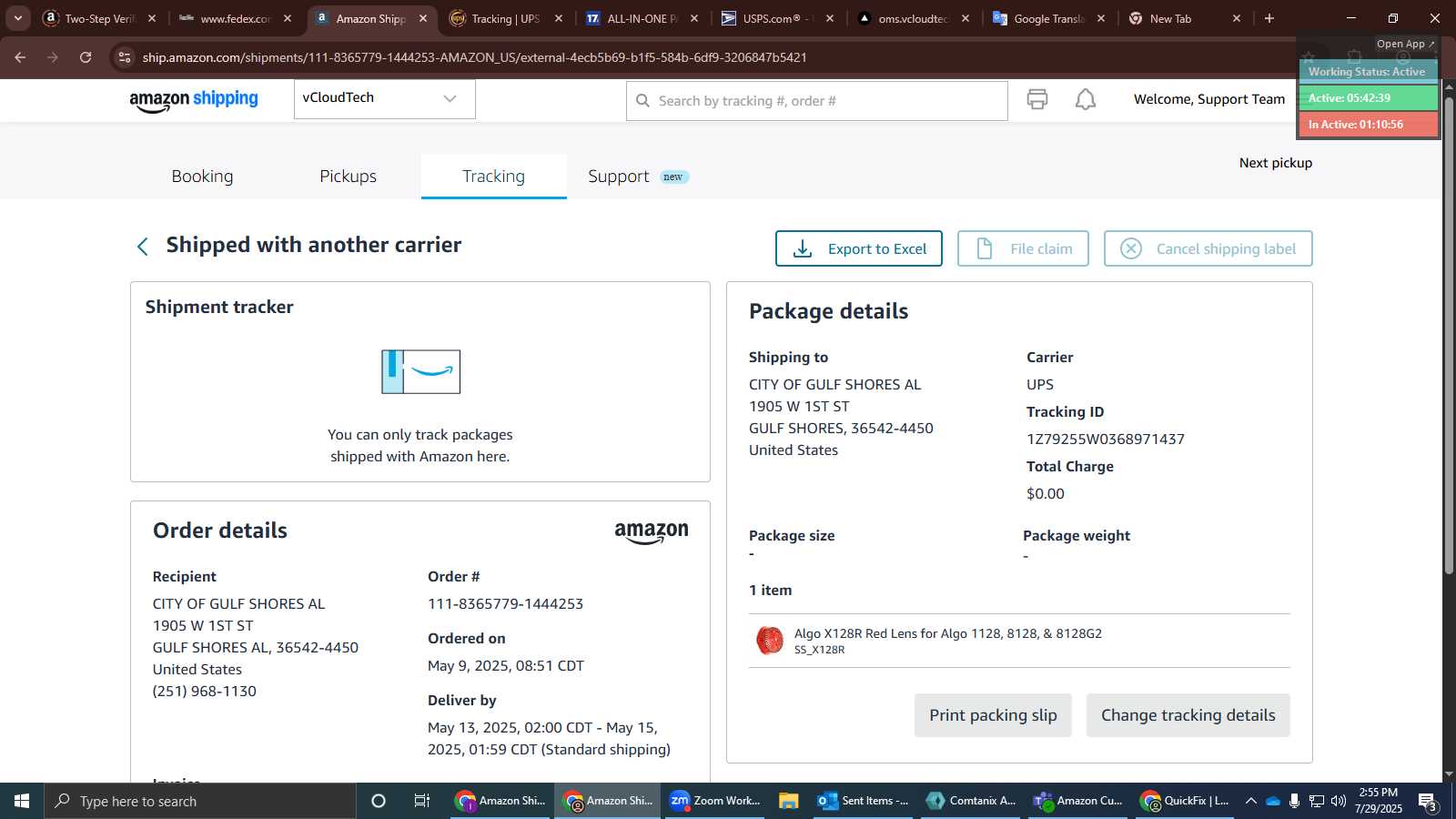Click the File claim button
Image resolution: width=1456 pixels, height=819 pixels.
pos(1023,248)
